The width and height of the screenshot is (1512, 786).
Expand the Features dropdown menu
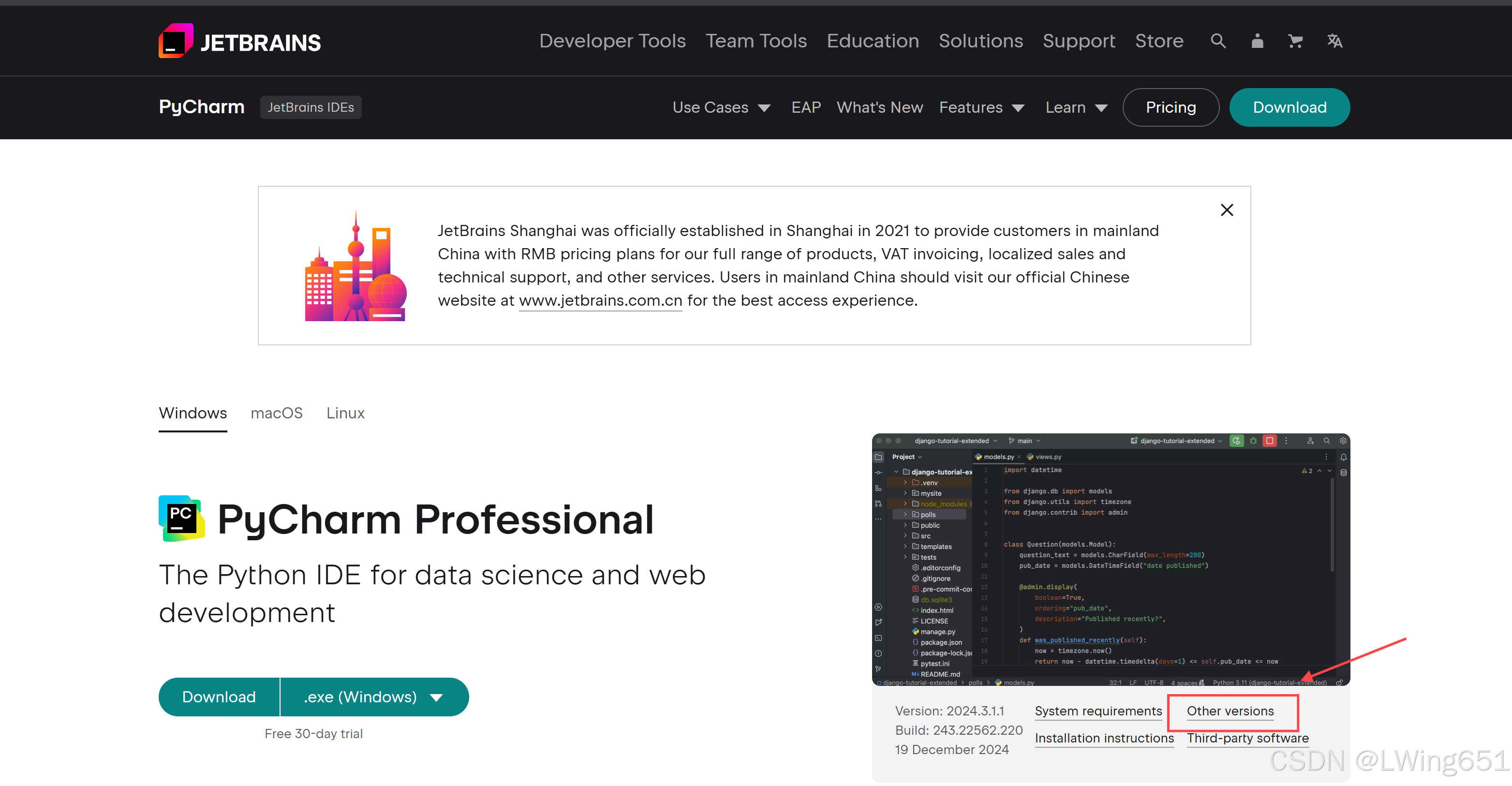click(981, 107)
